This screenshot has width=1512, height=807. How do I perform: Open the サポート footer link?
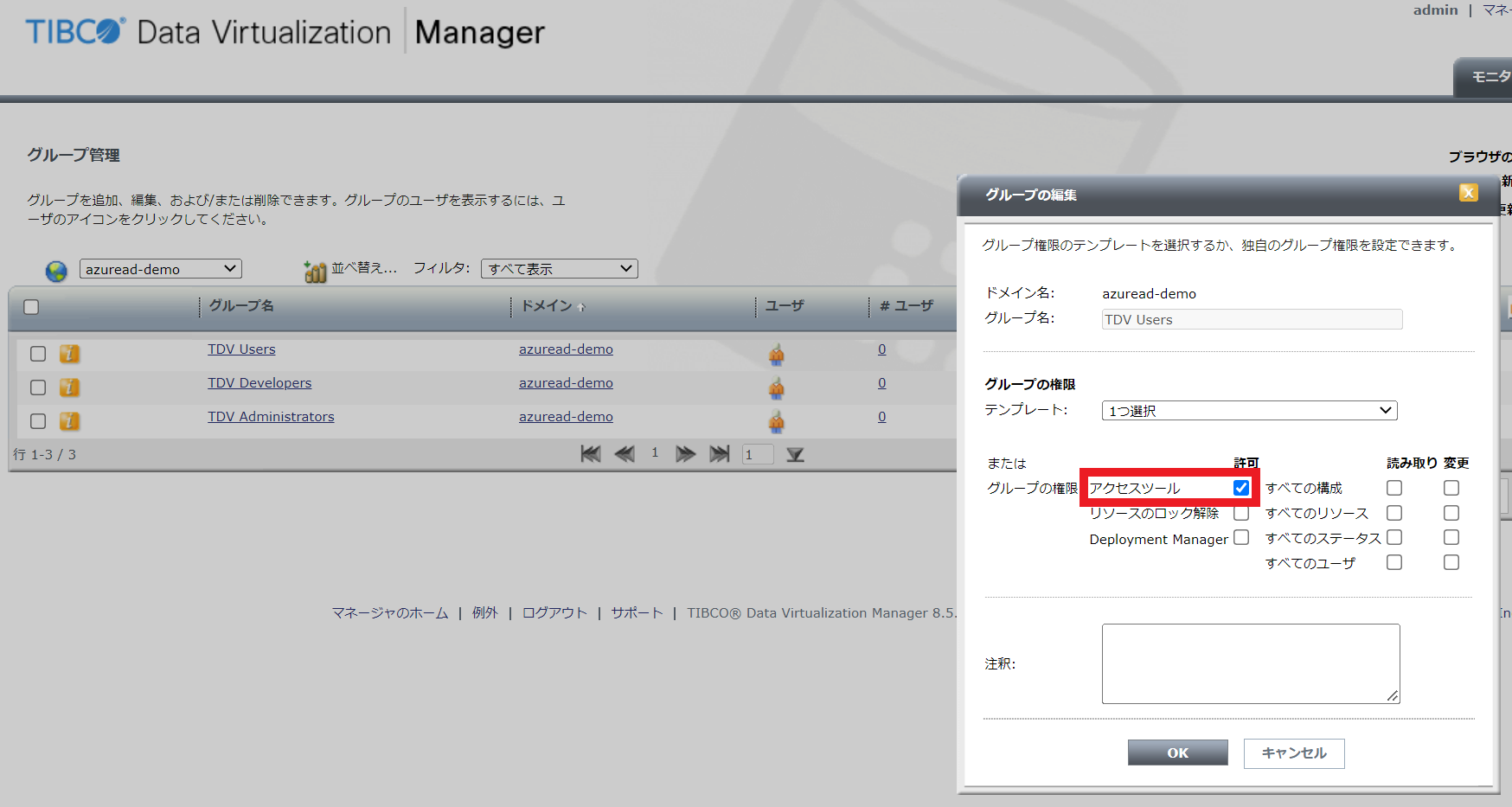click(637, 612)
